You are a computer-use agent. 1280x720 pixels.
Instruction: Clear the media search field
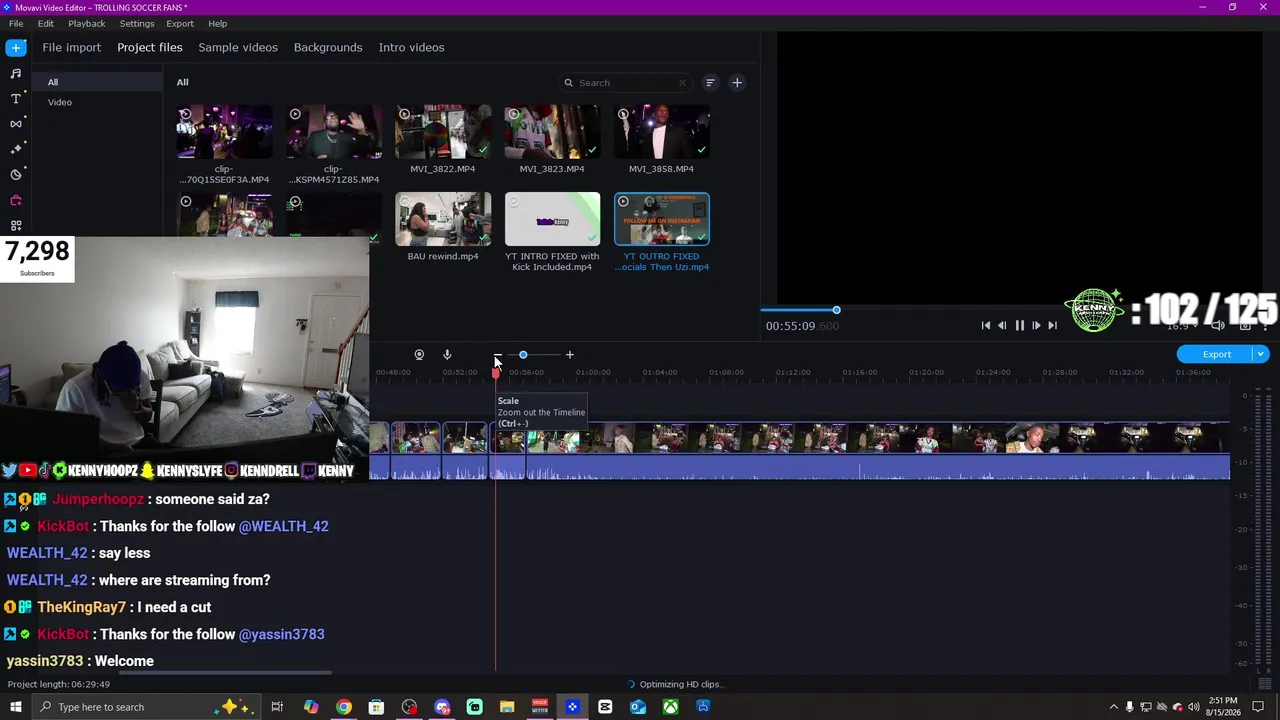click(683, 83)
